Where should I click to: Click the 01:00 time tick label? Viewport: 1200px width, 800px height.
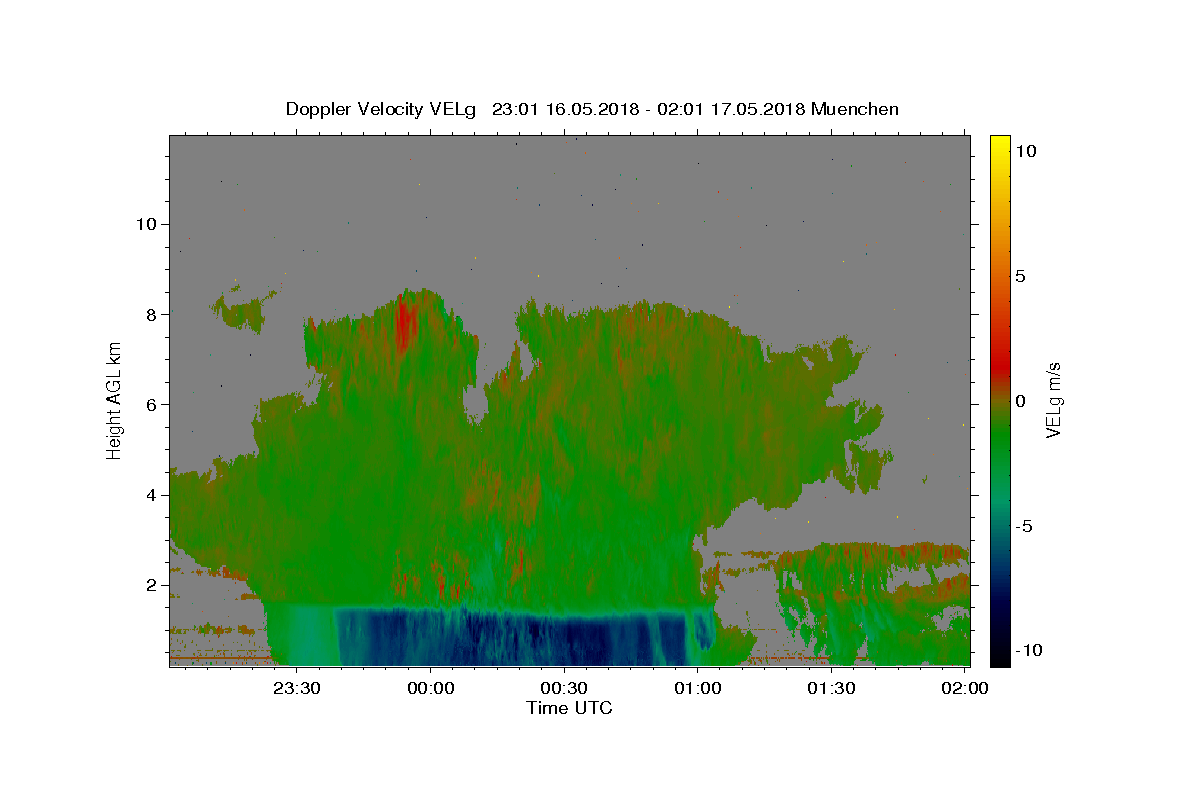(698, 688)
